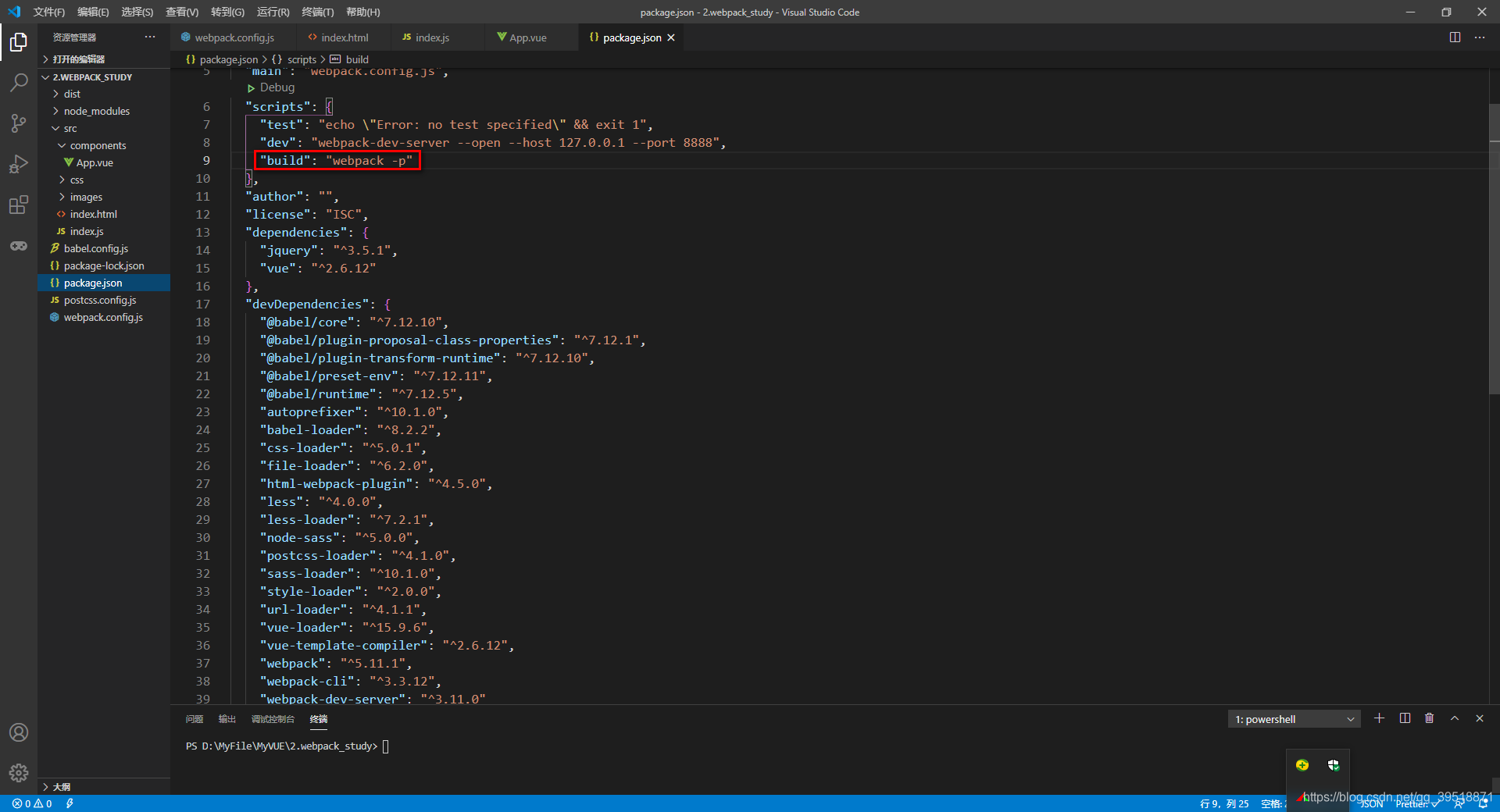Collapse the components folder
Screen dimensions: 1500x812
coord(104,145)
